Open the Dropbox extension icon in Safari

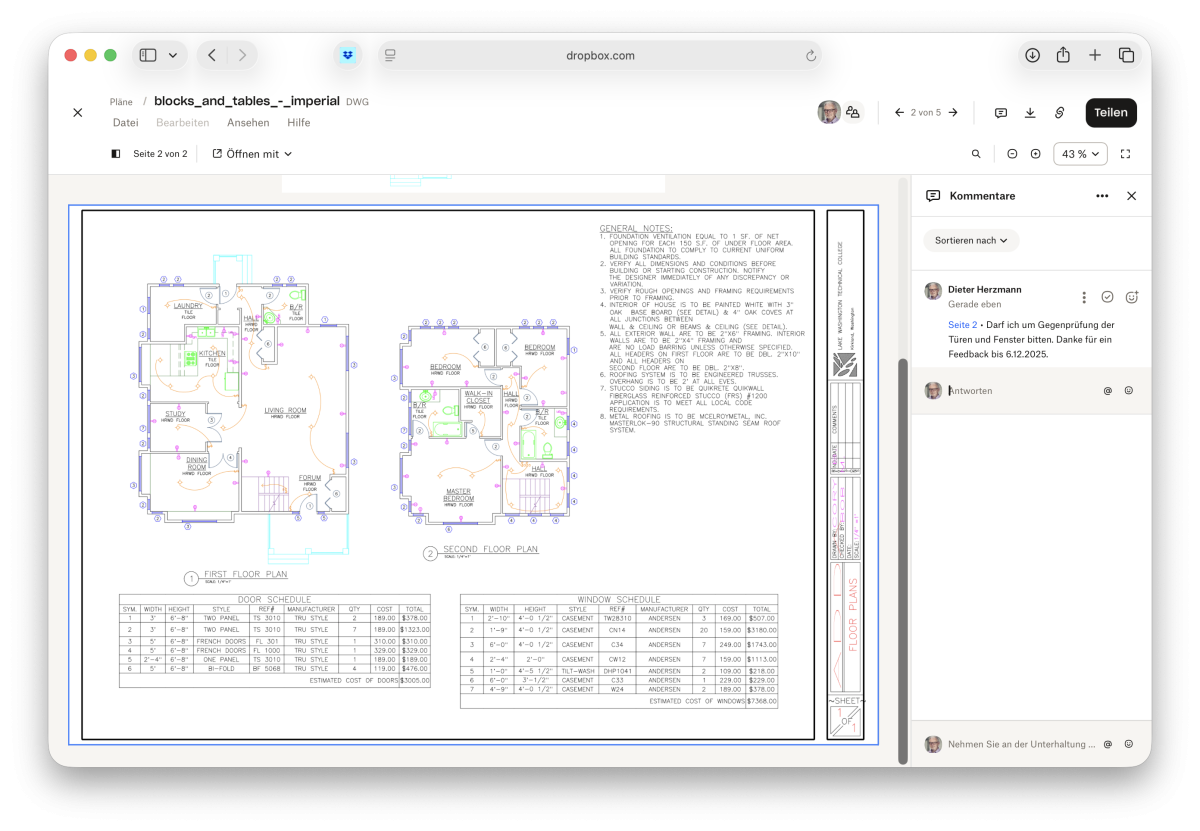coord(348,55)
